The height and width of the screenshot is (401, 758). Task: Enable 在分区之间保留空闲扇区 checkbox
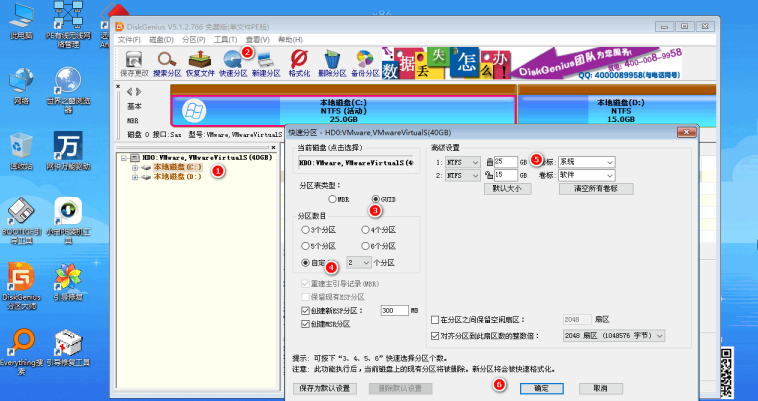(x=435, y=320)
